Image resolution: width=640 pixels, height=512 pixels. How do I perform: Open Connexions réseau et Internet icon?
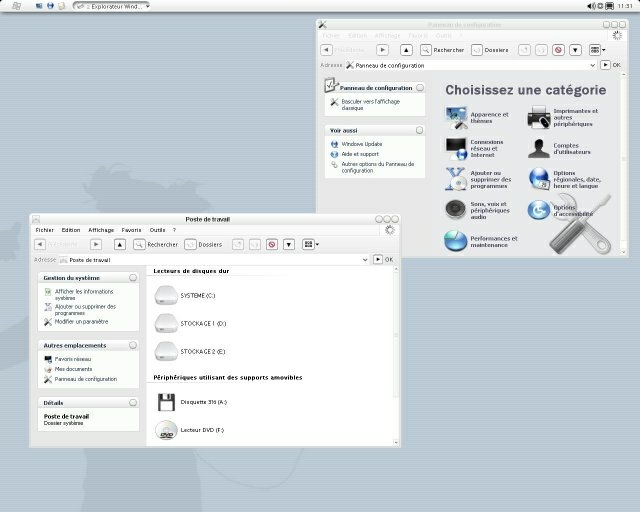click(x=456, y=149)
